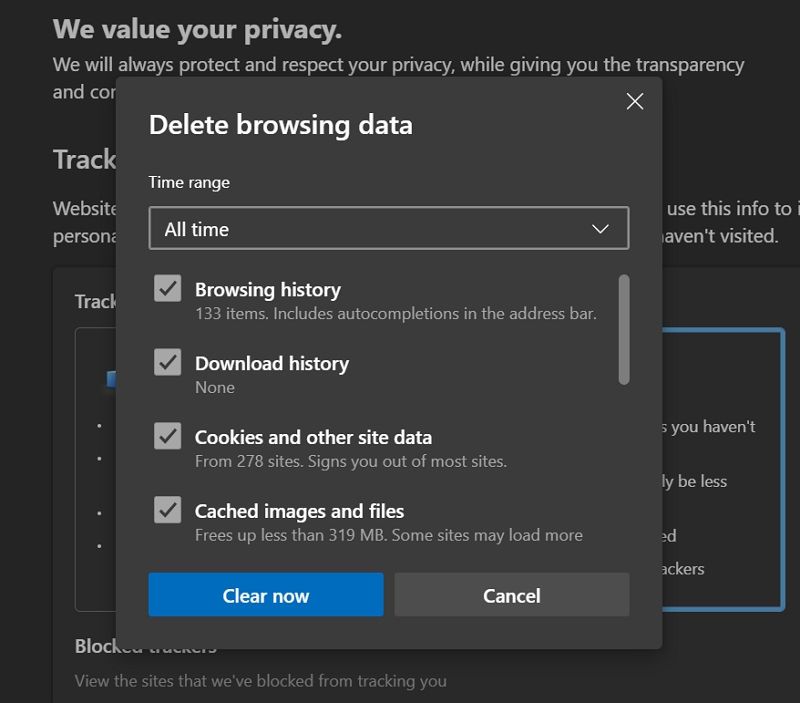Uncheck the Download history checkbox

pos(167,362)
